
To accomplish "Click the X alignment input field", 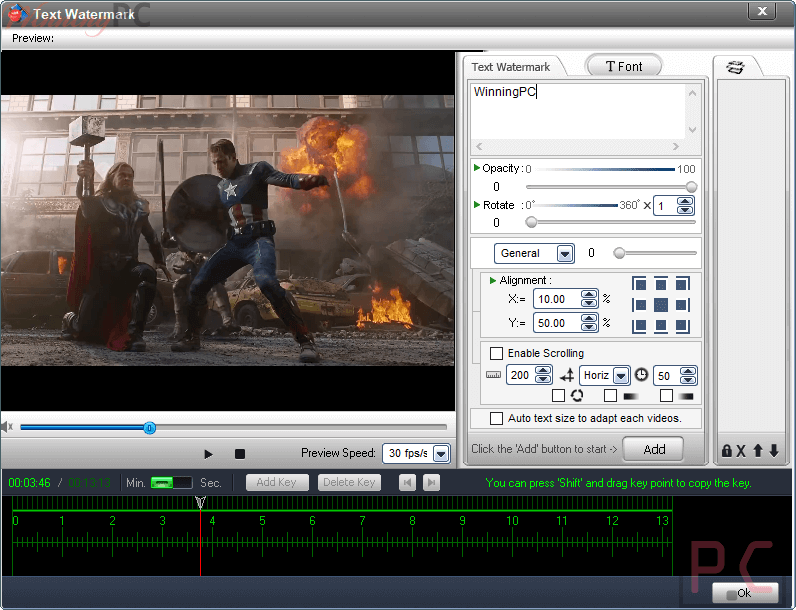I will [557, 299].
